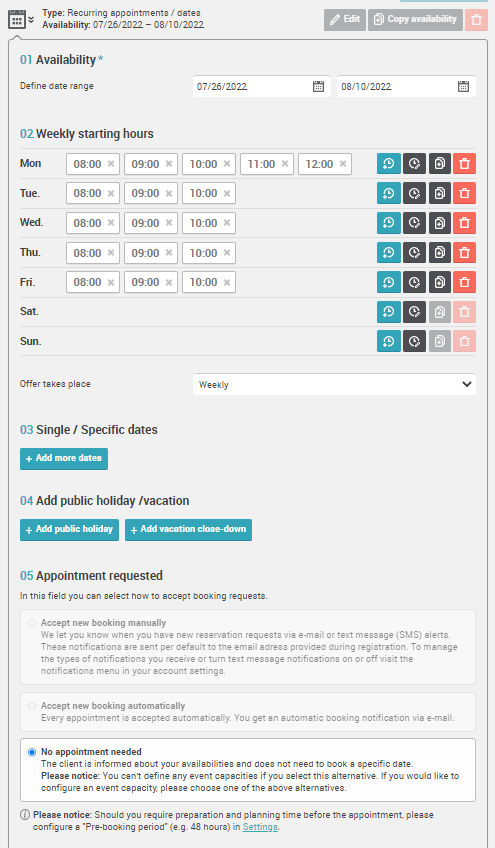Open the Settings link in the notice

coord(260,827)
